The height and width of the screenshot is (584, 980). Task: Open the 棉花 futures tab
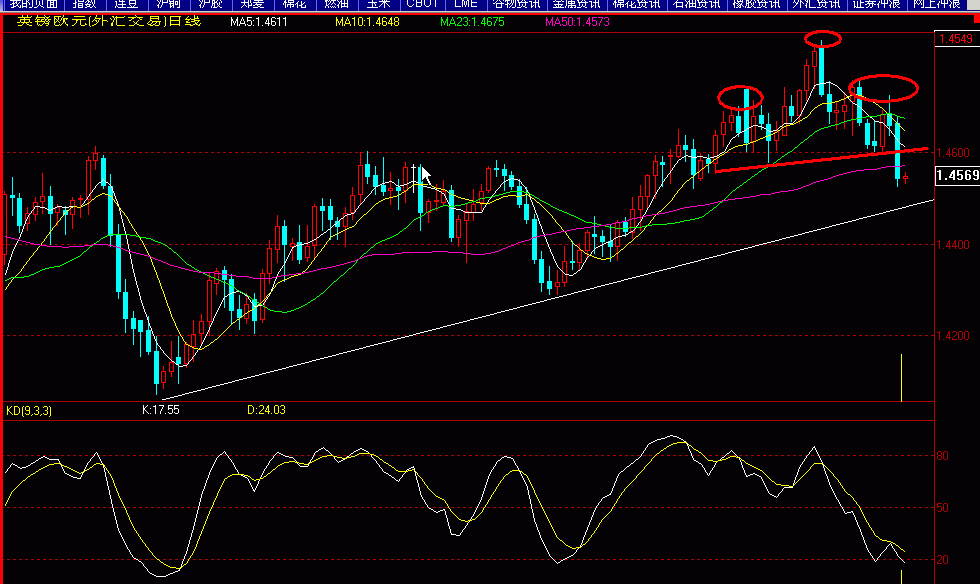point(294,4)
